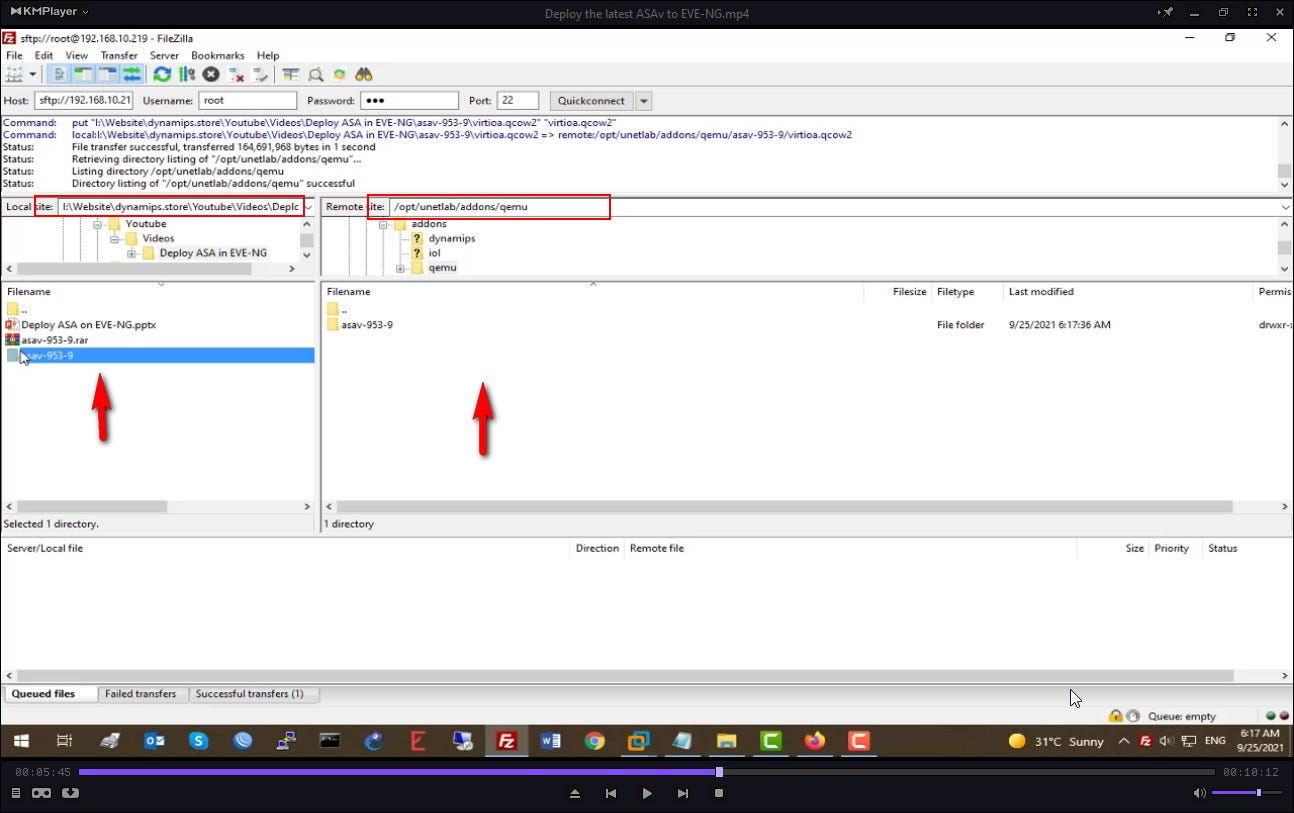1294x813 pixels.
Task: Open Microsoft Word from the taskbar
Action: tap(551, 741)
